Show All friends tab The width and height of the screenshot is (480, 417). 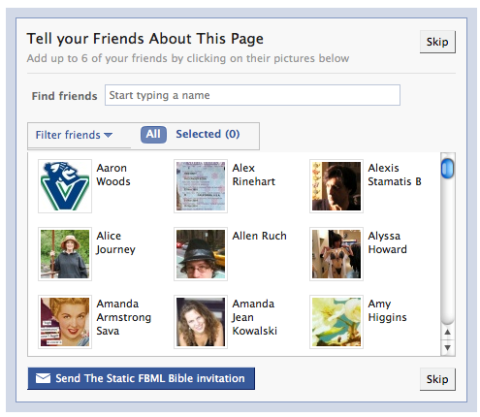[x=153, y=134]
